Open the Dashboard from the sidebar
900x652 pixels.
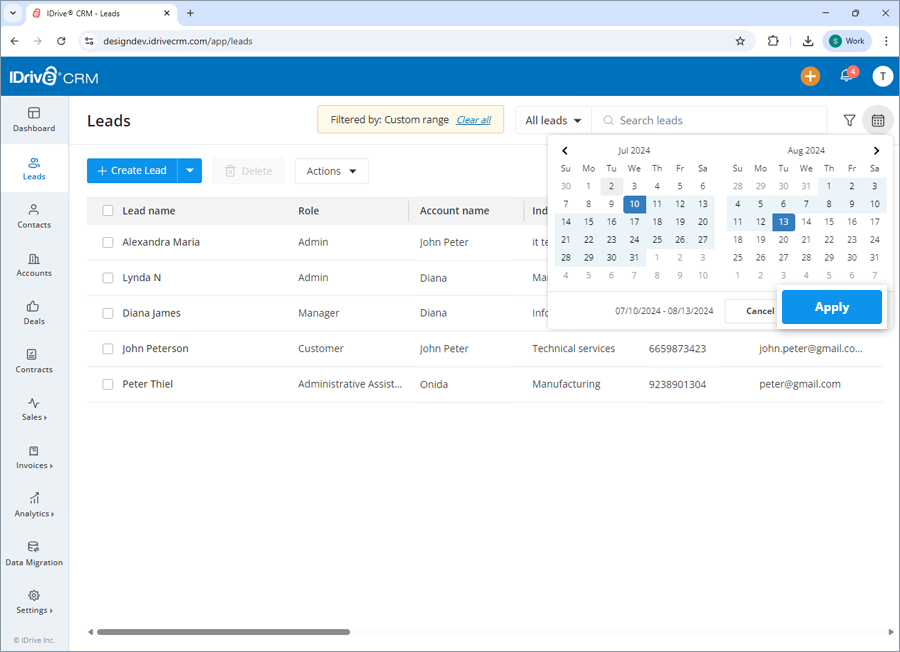pyautogui.click(x=33, y=120)
